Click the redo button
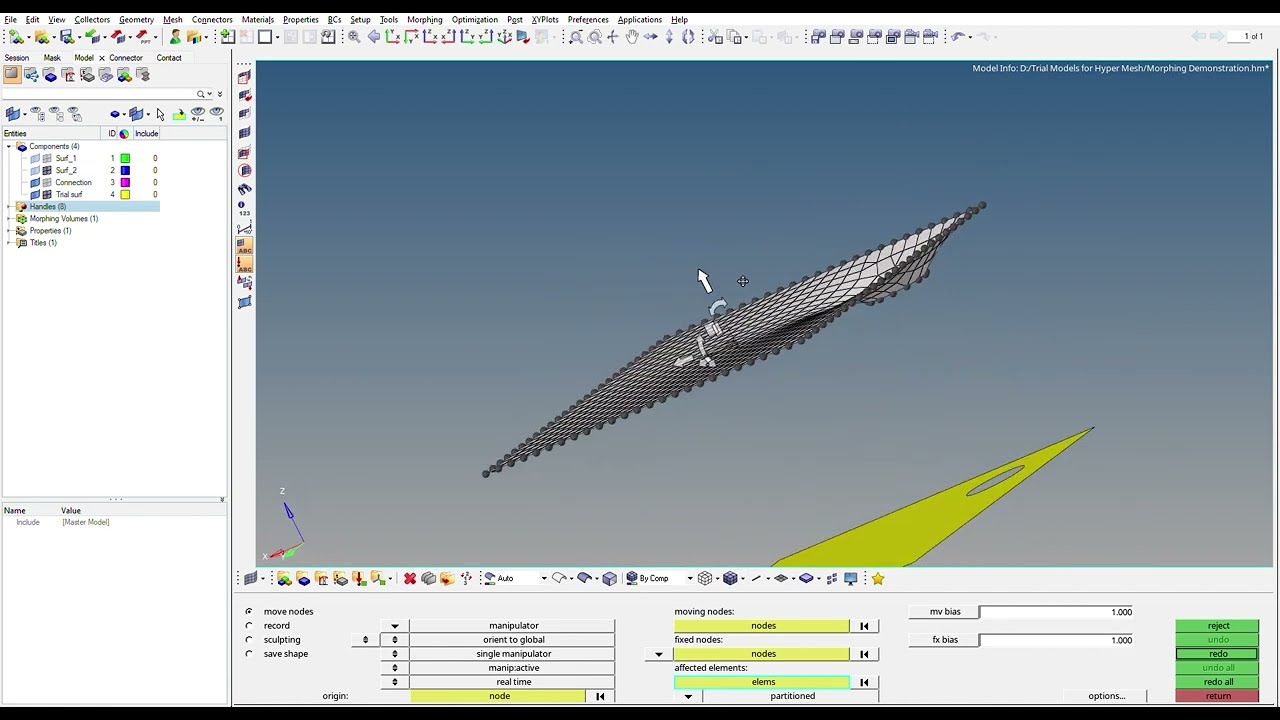Image resolution: width=1280 pixels, height=720 pixels. point(1217,654)
